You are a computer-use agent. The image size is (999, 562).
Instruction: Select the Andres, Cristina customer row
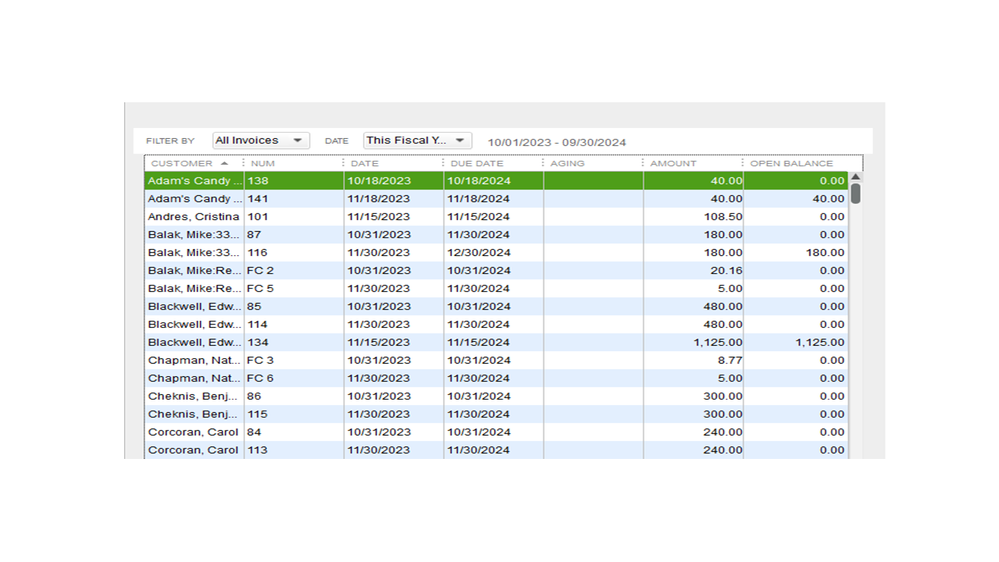(x=496, y=217)
